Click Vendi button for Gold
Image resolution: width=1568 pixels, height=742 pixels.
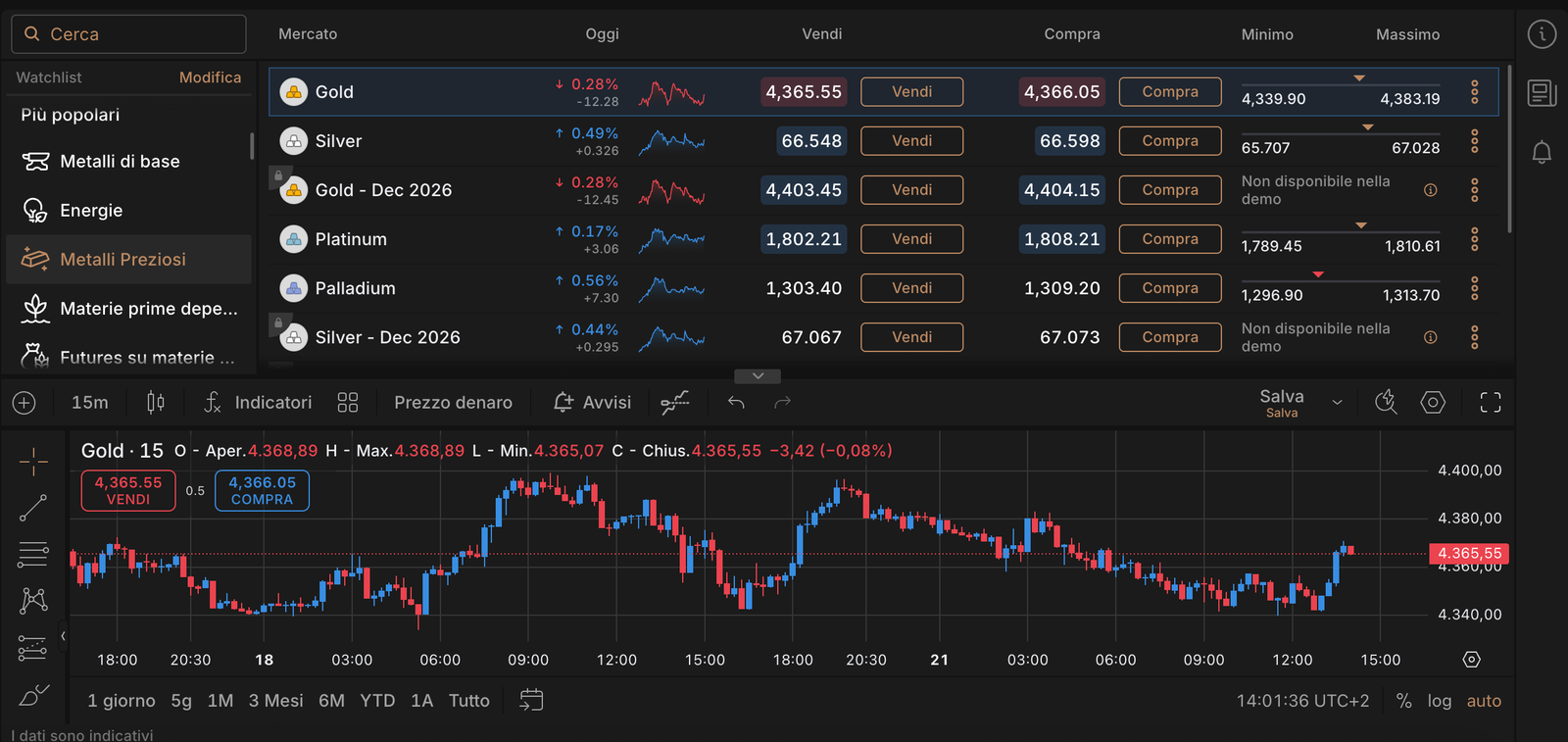click(911, 92)
